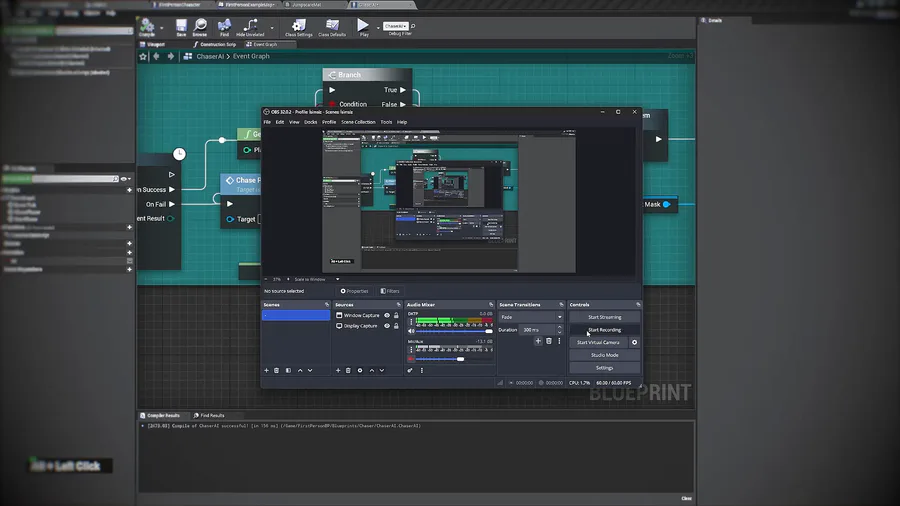Screen dimensions: 900x506
Task: Open OBS Settings button
Action: click(x=604, y=368)
